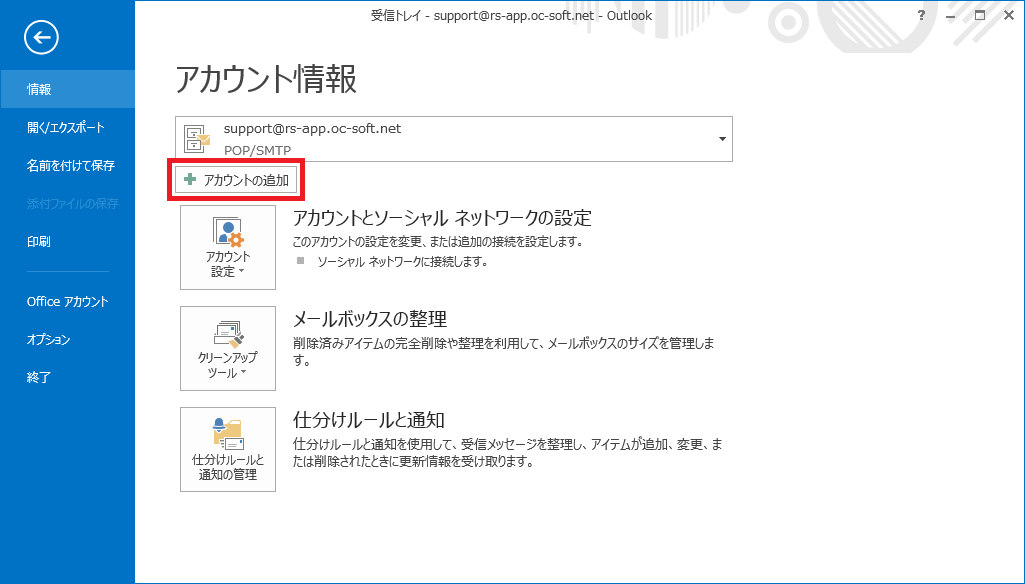Open オプション in the sidebar
This screenshot has height=584, width=1025.
click(x=67, y=339)
